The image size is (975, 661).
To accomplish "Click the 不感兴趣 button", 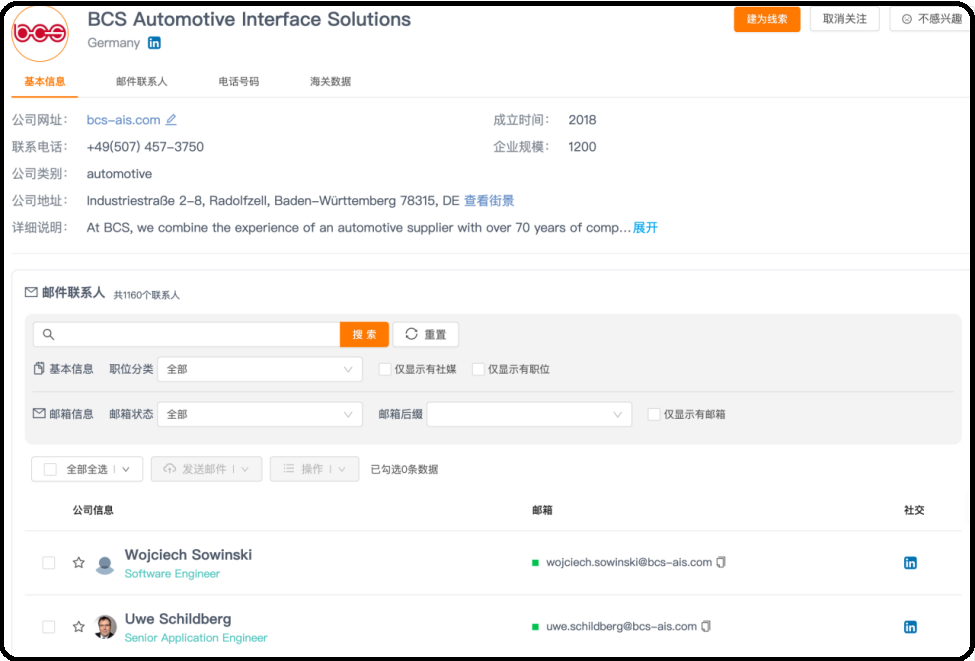I will click(x=932, y=19).
